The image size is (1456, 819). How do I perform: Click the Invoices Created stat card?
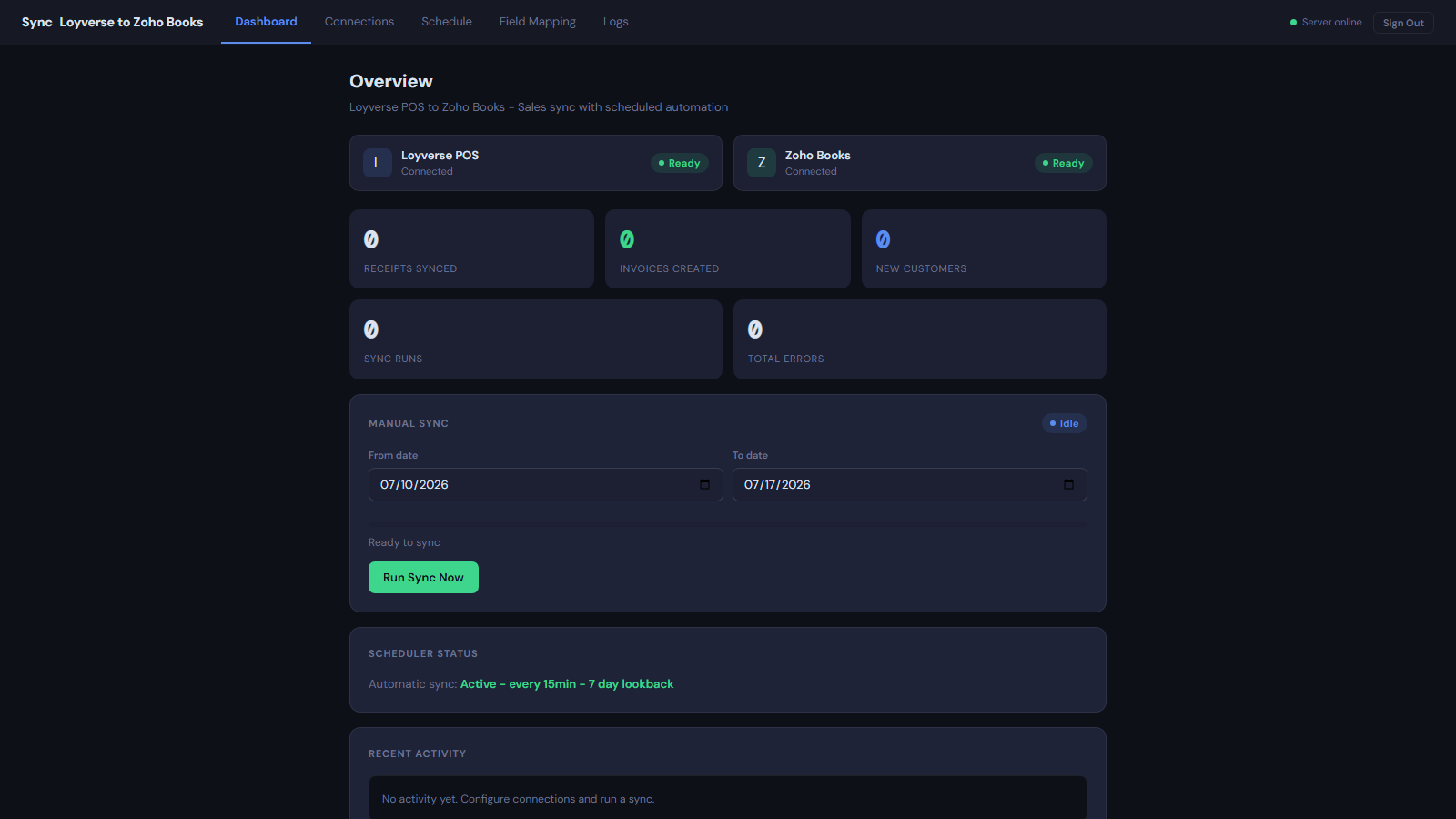tap(728, 249)
